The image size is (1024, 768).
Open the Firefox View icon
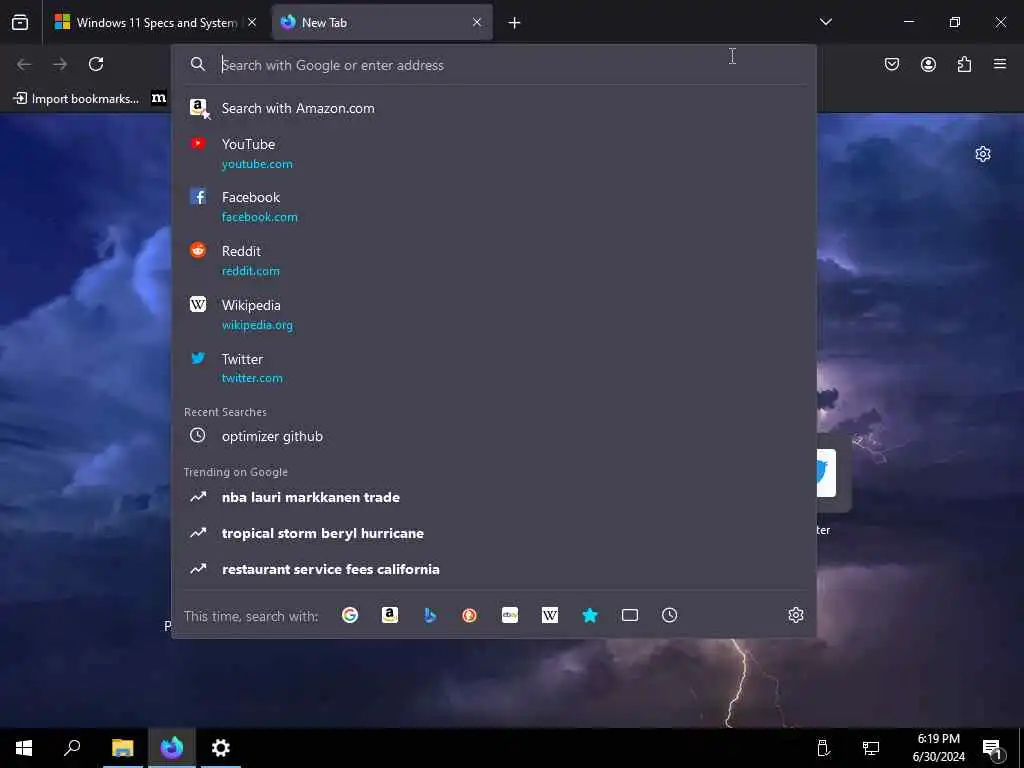click(x=20, y=22)
